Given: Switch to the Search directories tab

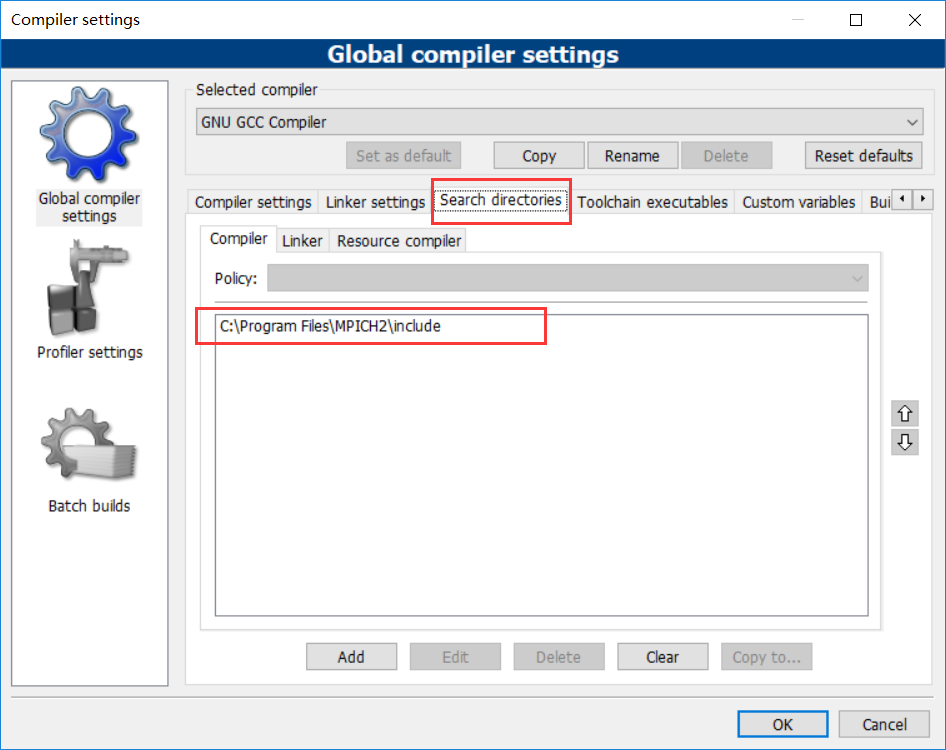Looking at the screenshot, I should (x=500, y=200).
